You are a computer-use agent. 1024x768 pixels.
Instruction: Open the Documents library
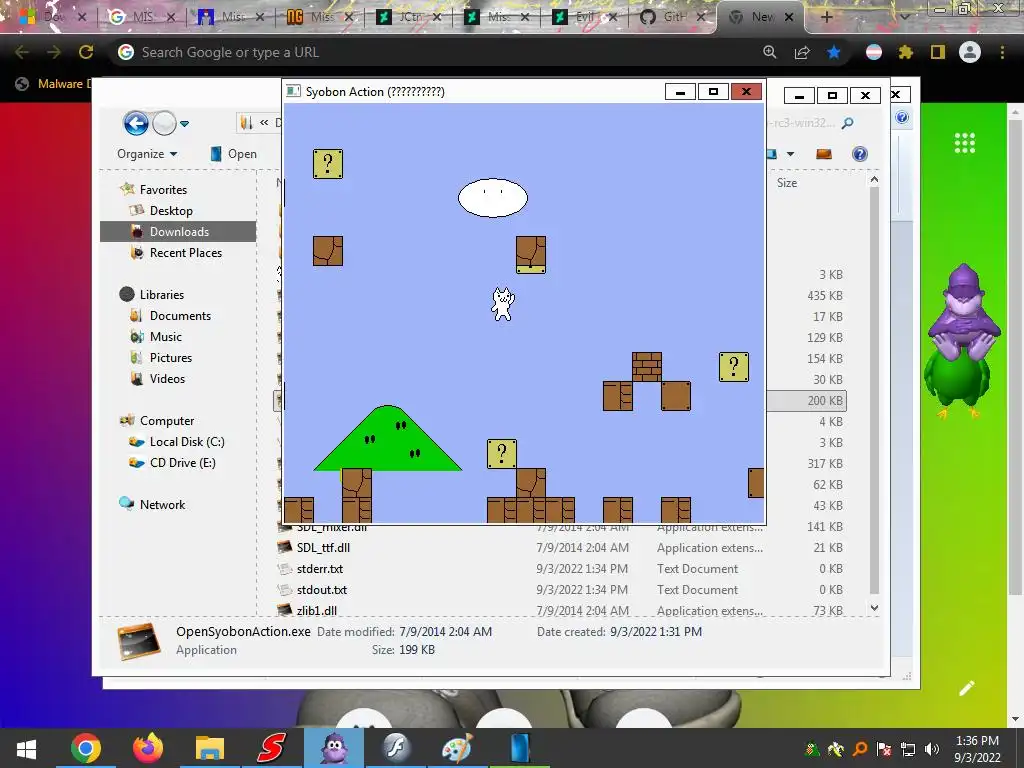[180, 315]
